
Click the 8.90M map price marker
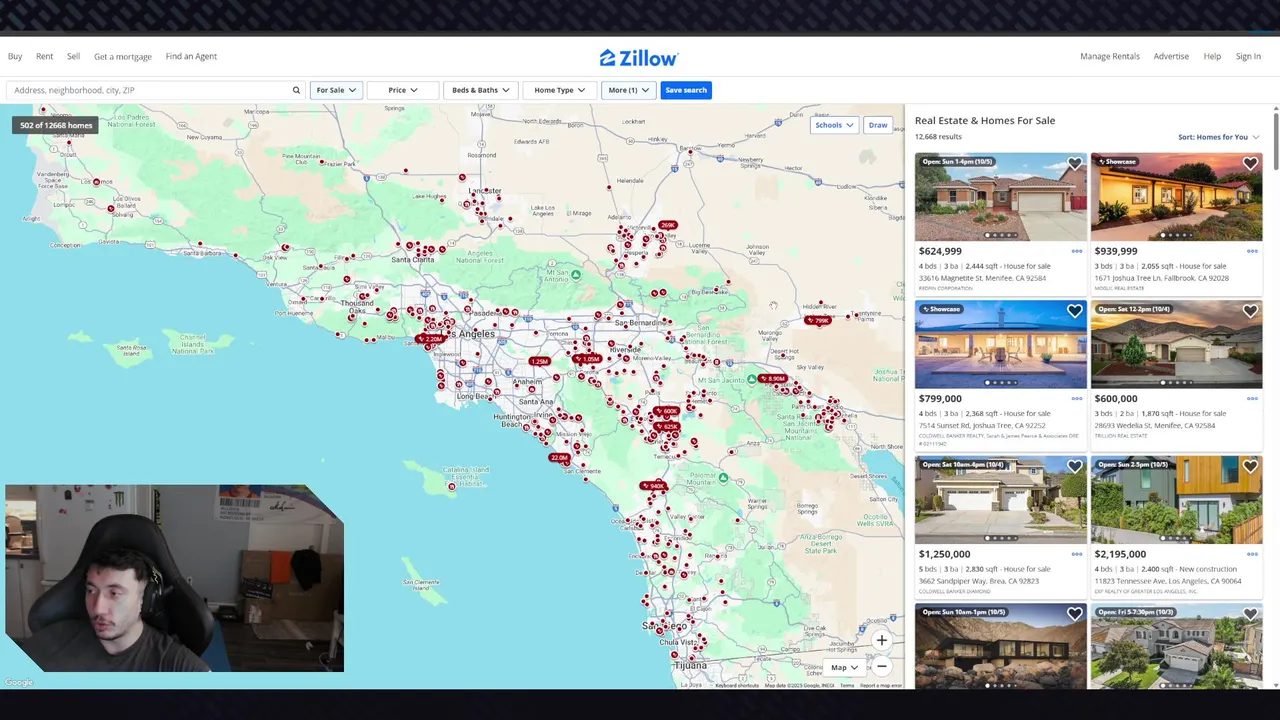(772, 379)
